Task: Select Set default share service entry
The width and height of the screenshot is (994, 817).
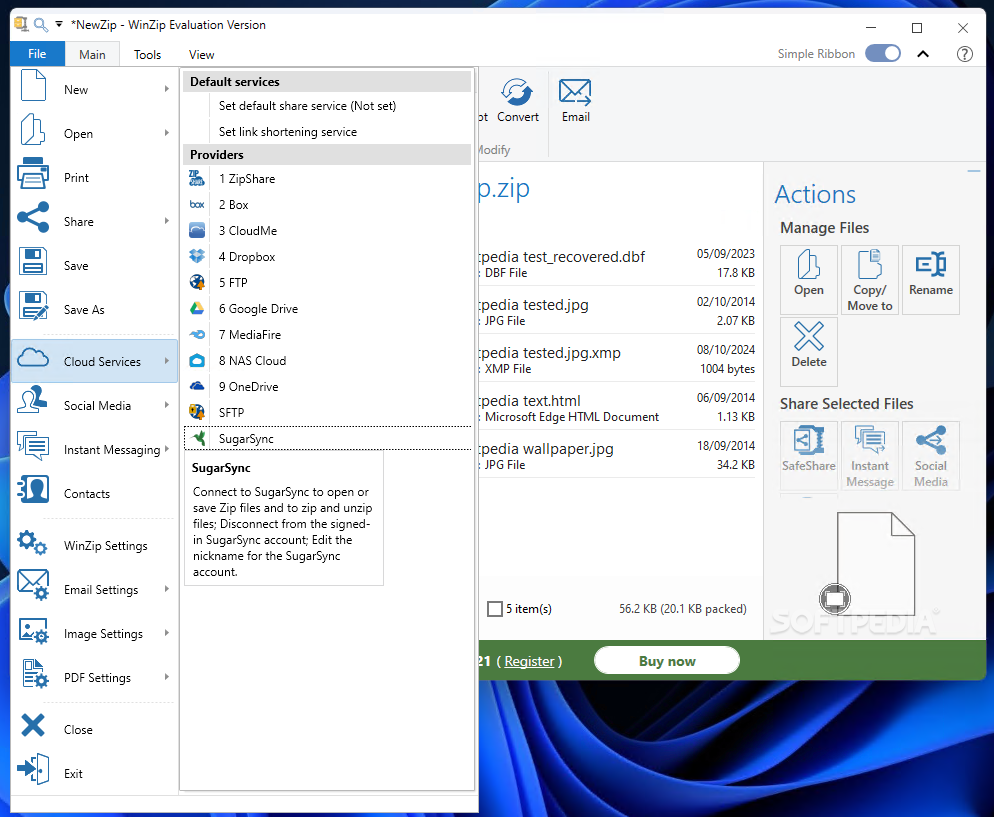Action: 327,106
